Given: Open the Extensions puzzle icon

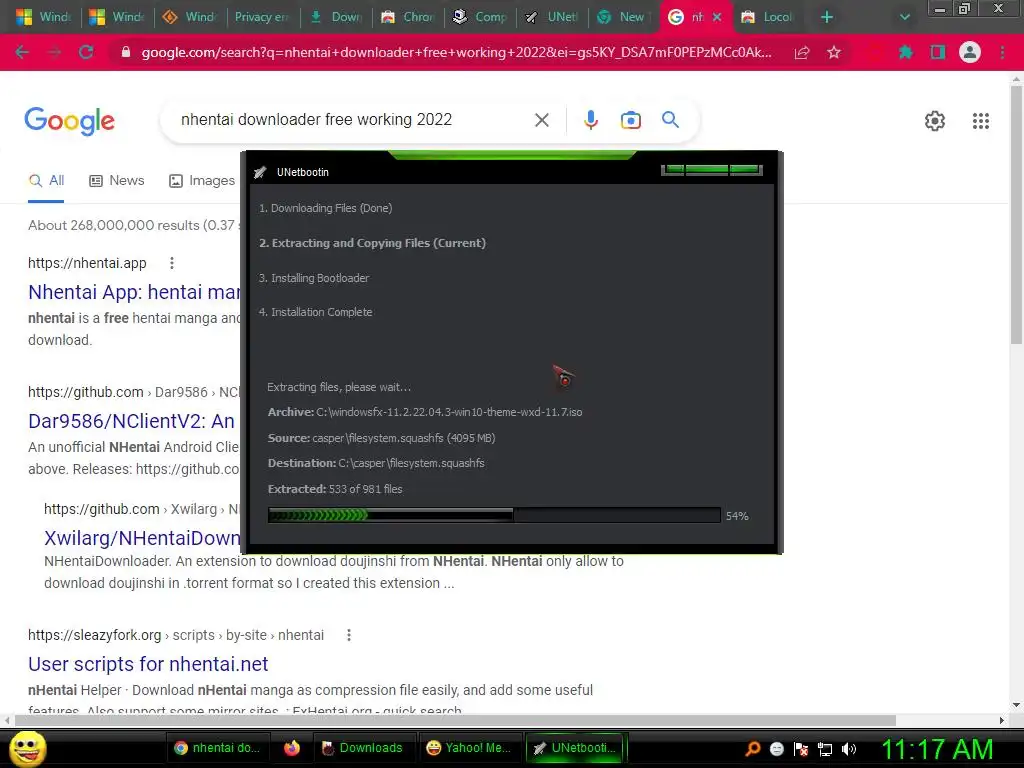Looking at the screenshot, I should 905,52.
